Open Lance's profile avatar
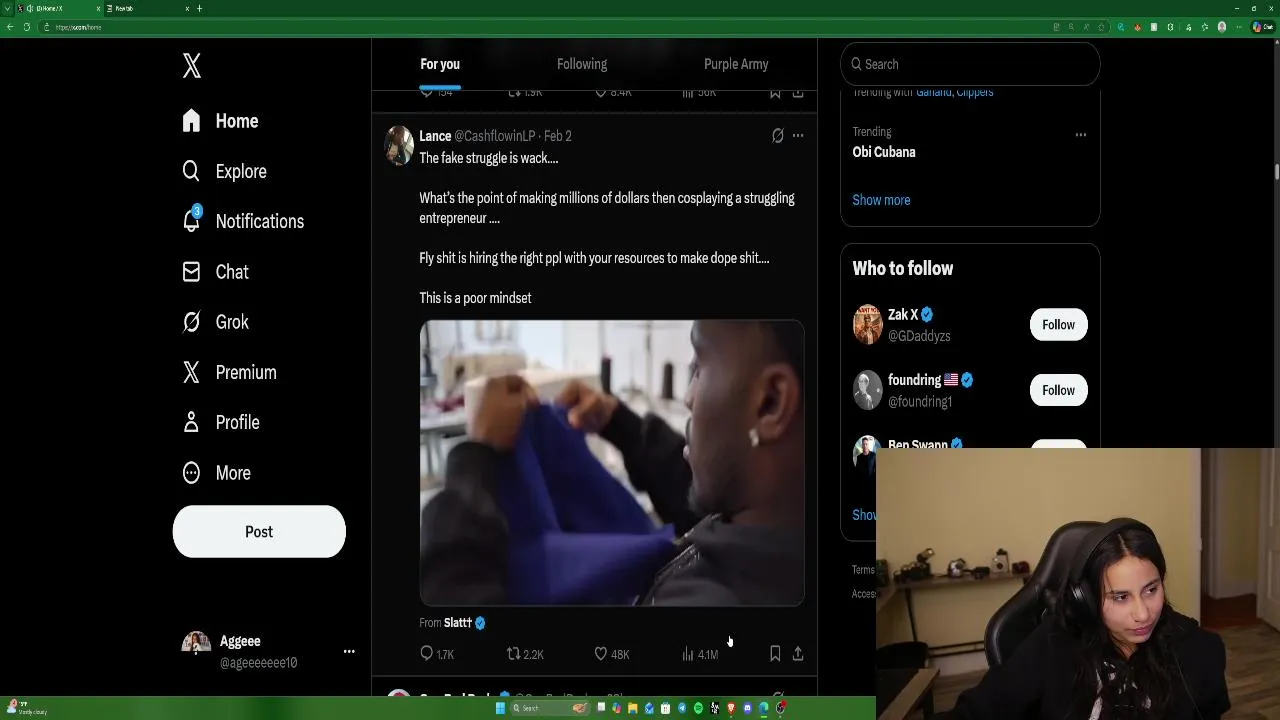1280x720 pixels. point(399,145)
